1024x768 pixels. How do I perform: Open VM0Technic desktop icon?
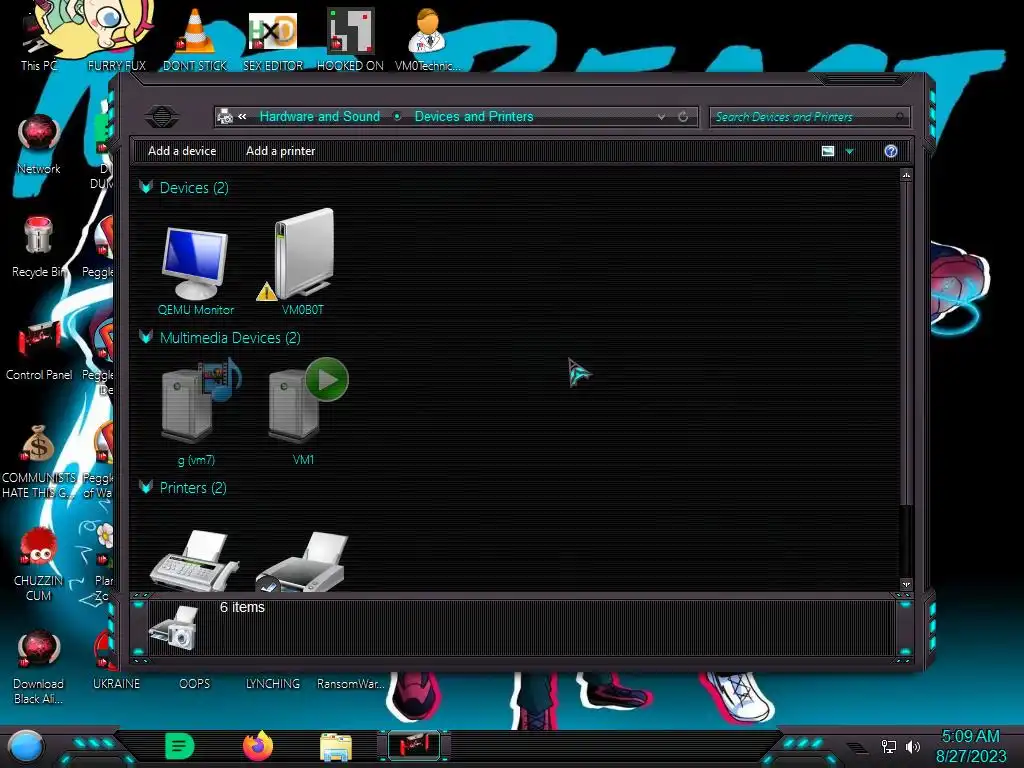click(x=428, y=39)
